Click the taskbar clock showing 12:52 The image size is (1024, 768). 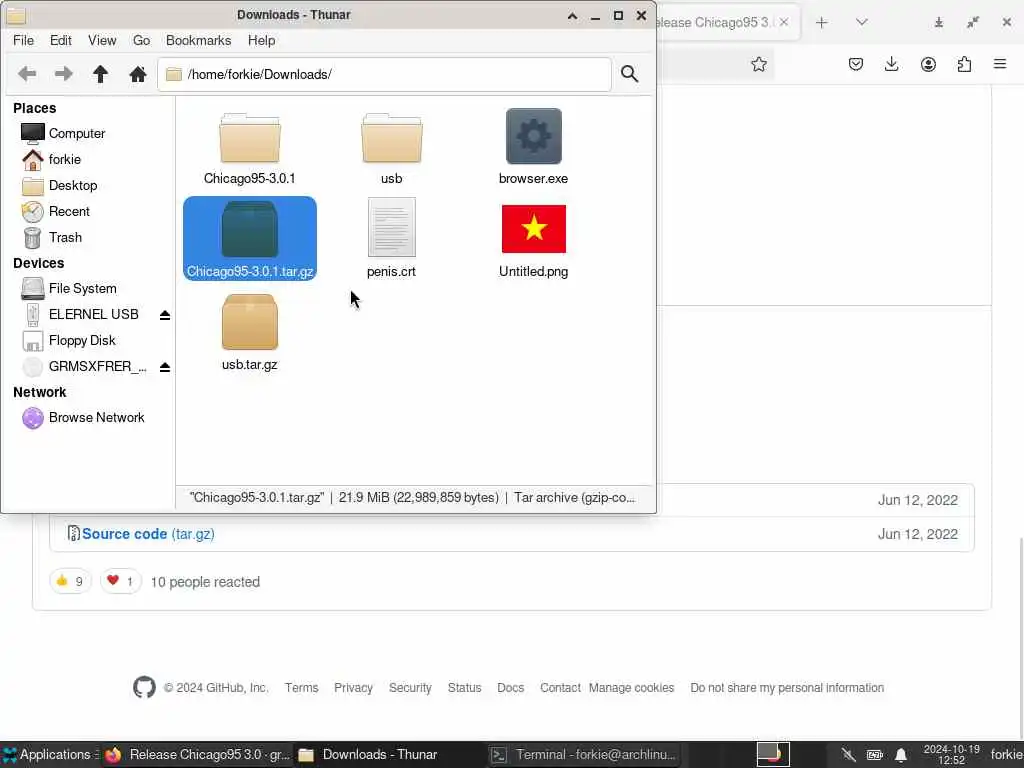click(952, 755)
